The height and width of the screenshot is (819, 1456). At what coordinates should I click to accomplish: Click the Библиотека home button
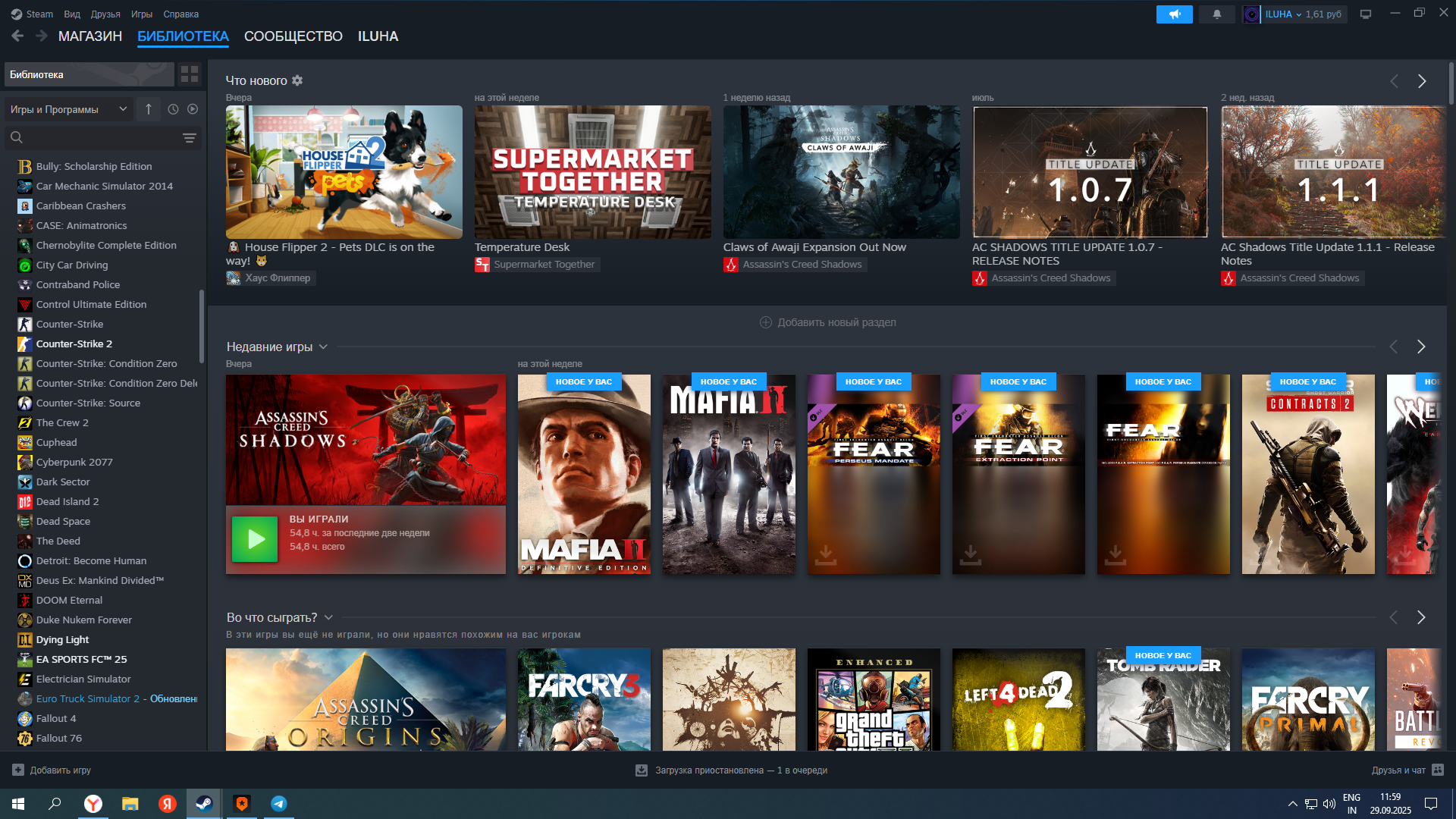click(x=89, y=74)
